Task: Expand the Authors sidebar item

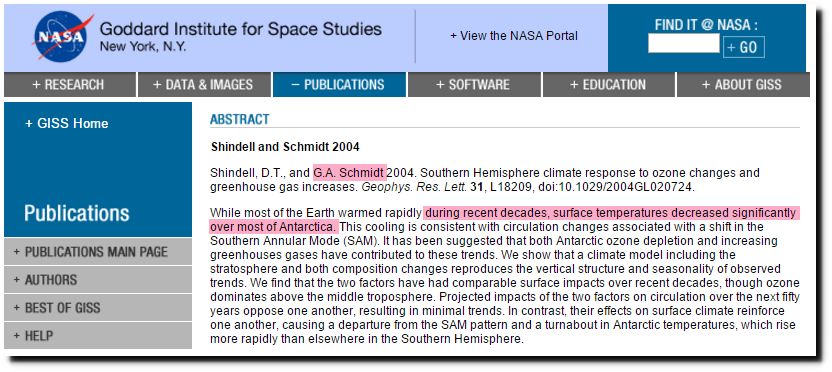Action: pyautogui.click(x=98, y=280)
